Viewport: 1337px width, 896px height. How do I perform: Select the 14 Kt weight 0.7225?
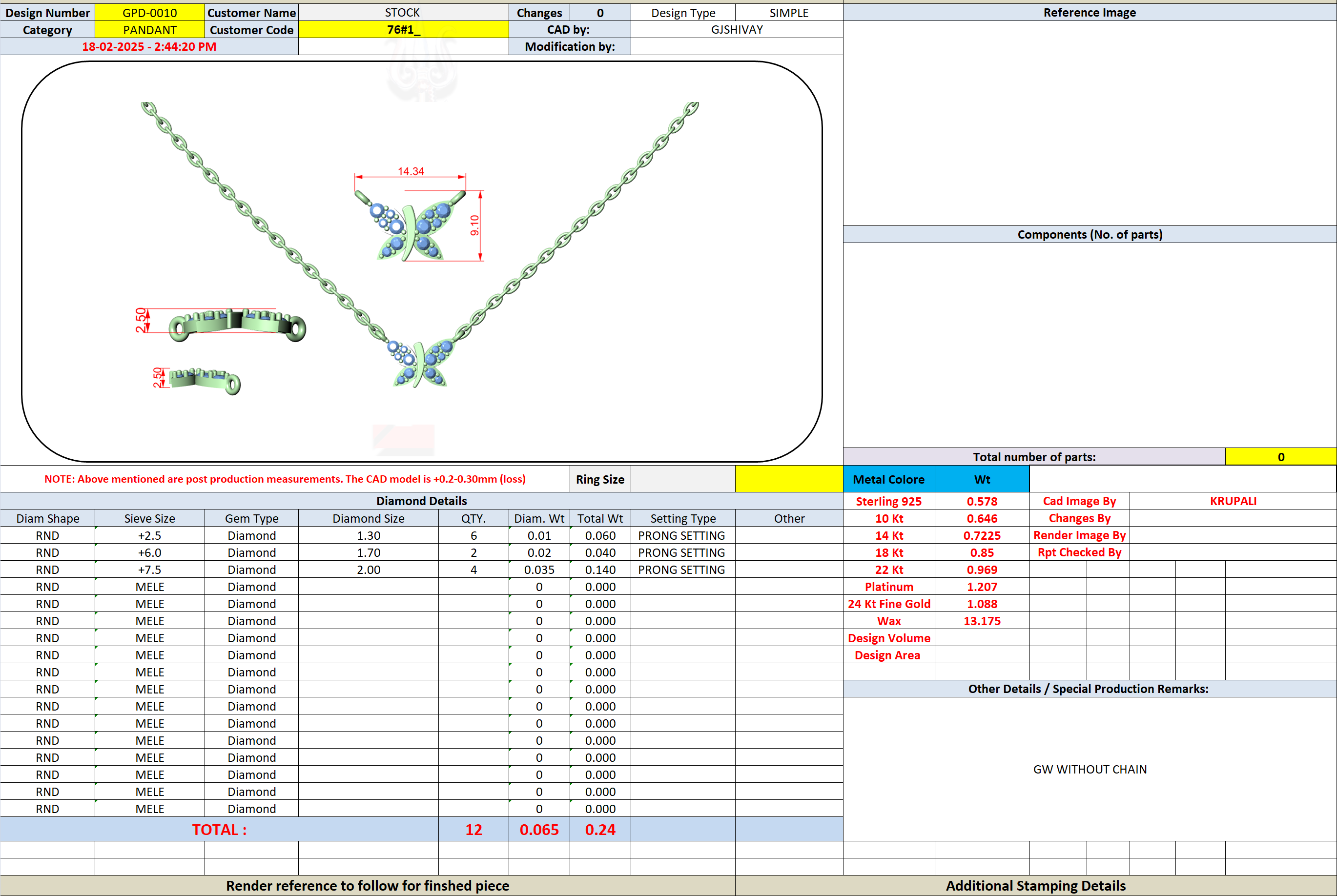click(x=982, y=535)
